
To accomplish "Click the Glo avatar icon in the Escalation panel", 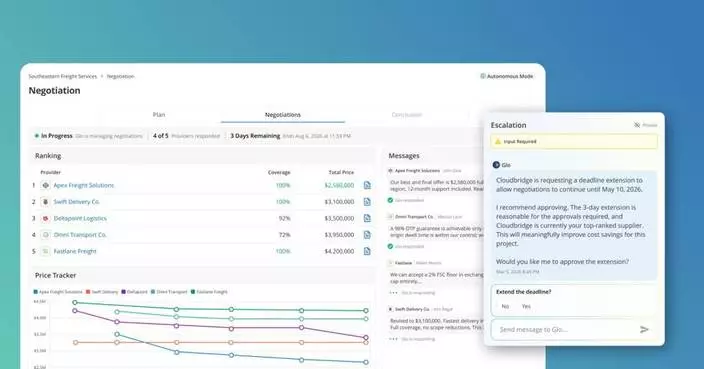I will click(496, 165).
